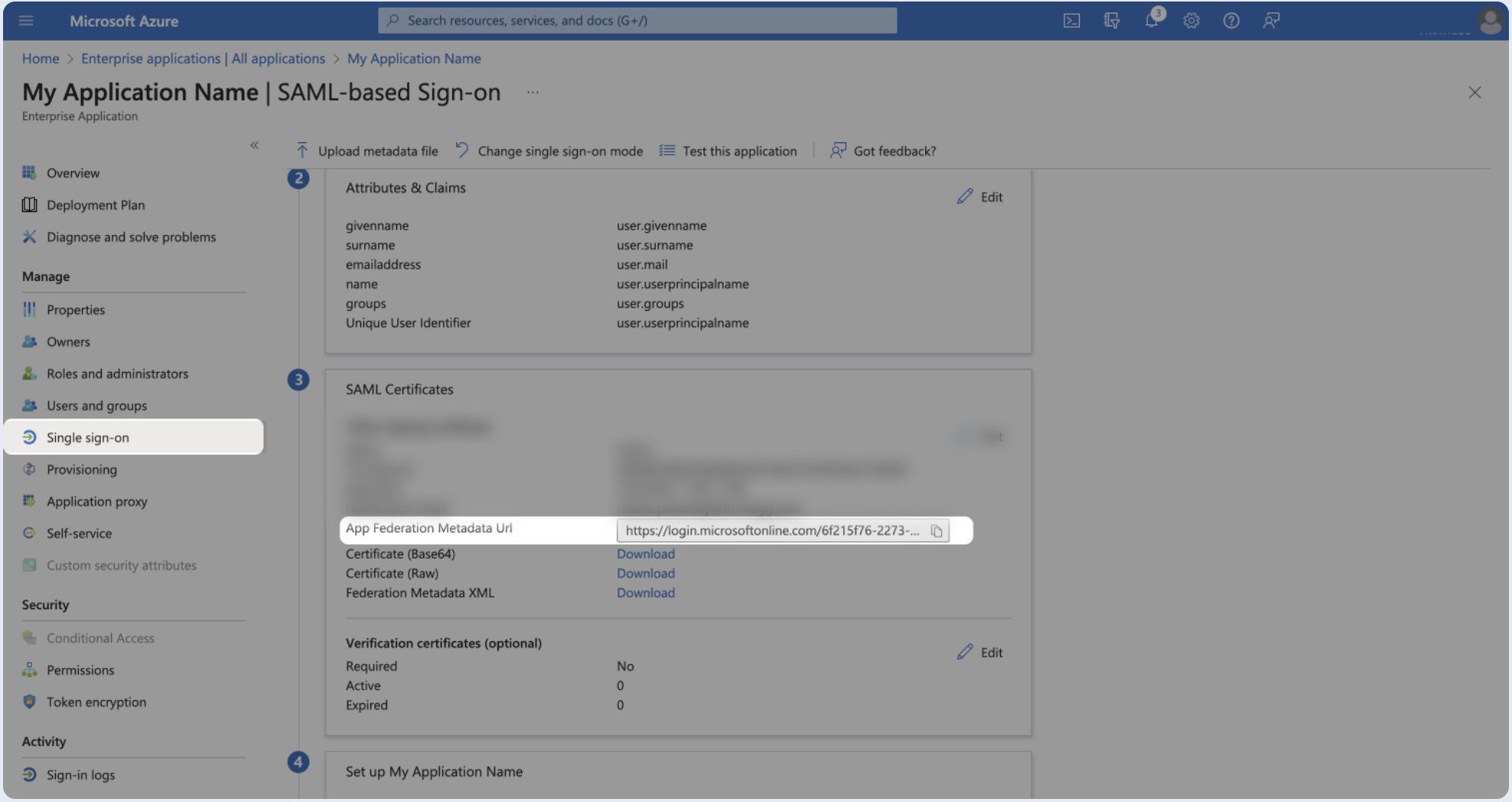Click the search resources input box

tap(637, 21)
